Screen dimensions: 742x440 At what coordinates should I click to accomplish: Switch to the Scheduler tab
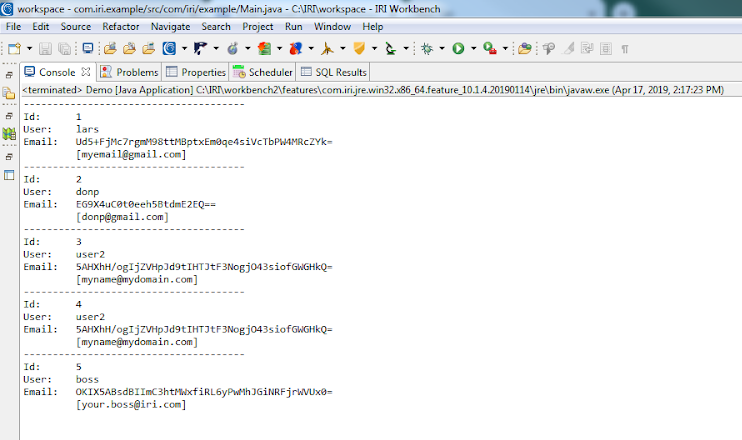click(263, 72)
